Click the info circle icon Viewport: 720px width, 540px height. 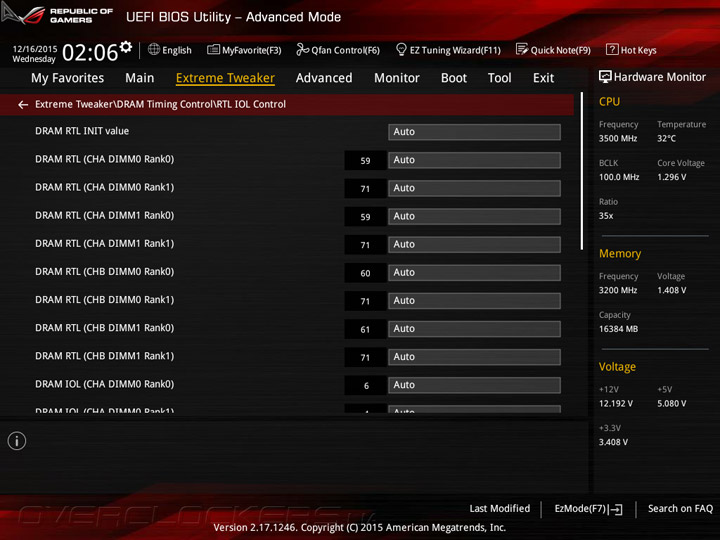point(17,441)
